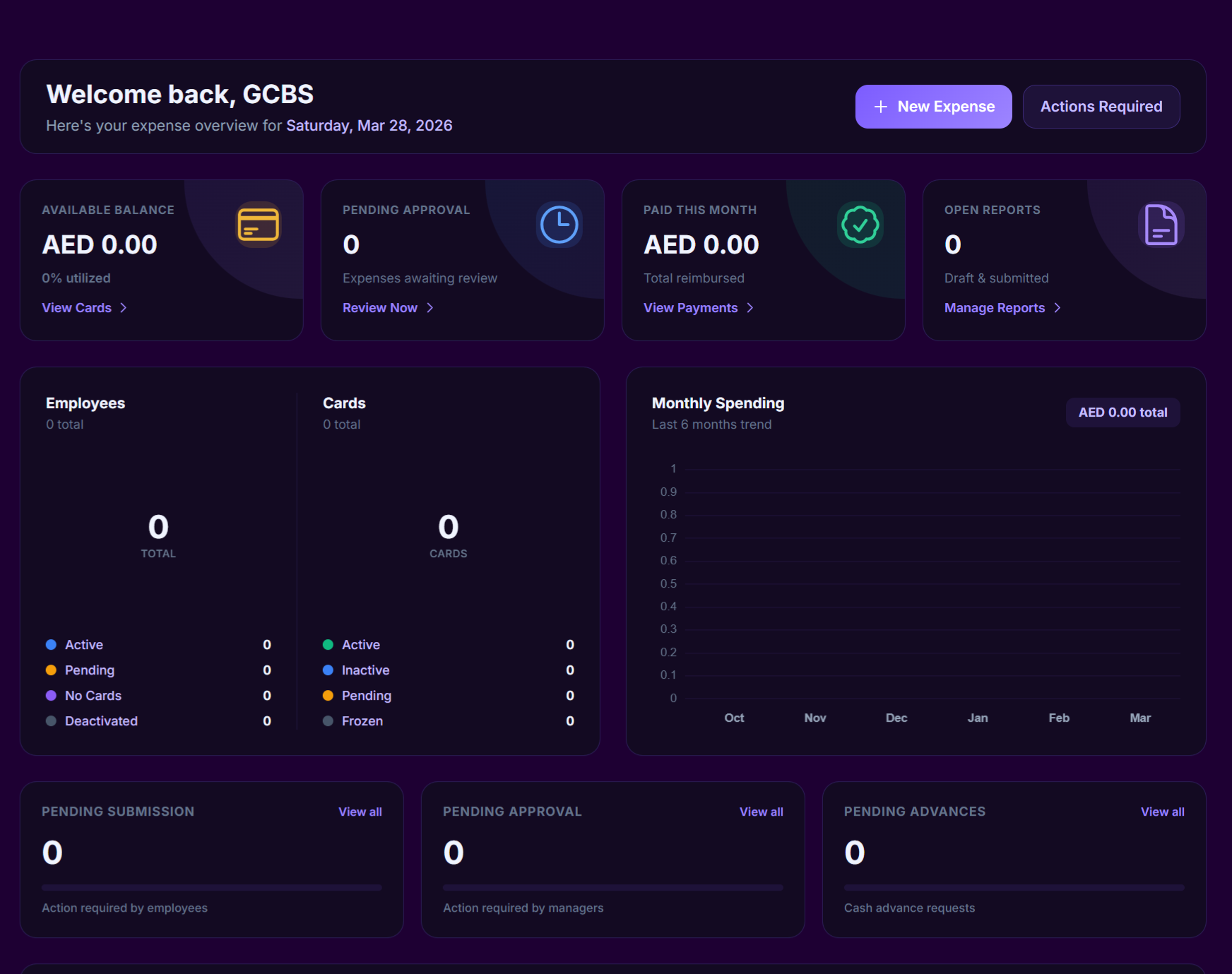The width and height of the screenshot is (1232, 974).
Task: Click the New Expense button
Action: [933, 106]
